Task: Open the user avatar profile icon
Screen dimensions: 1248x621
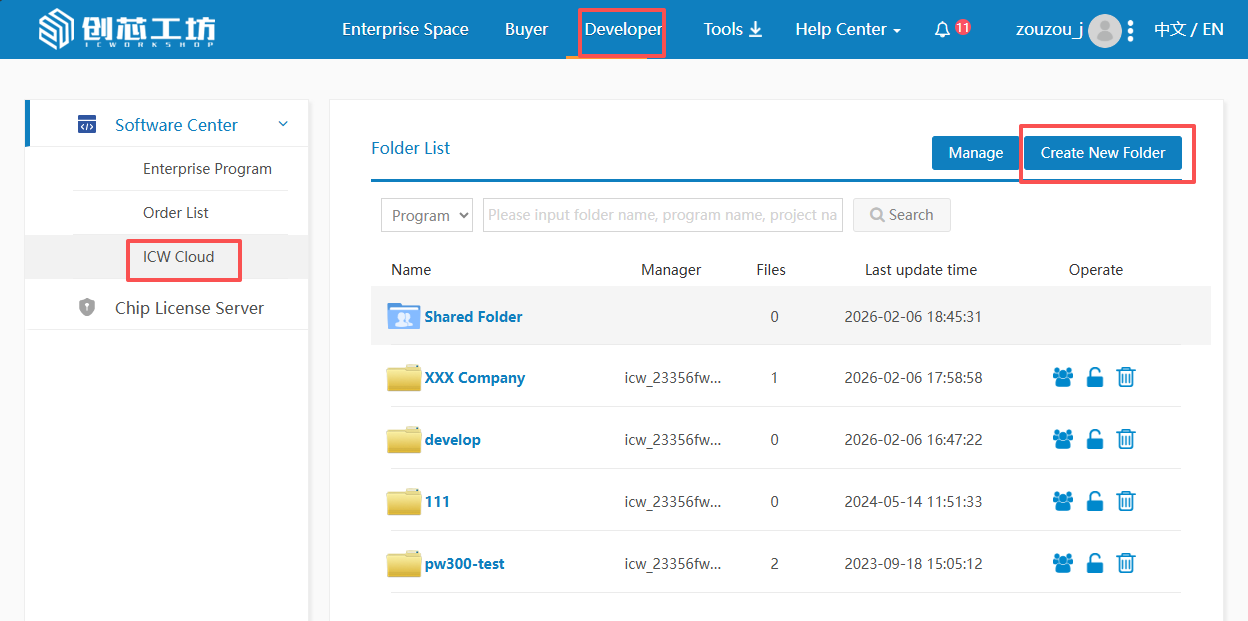Action: coord(1104,31)
